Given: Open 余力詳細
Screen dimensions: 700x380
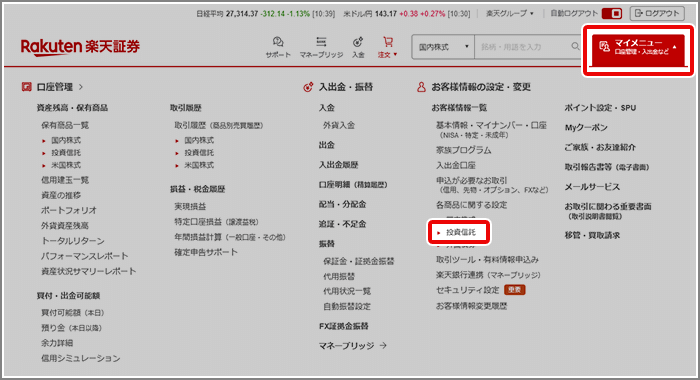Looking at the screenshot, I should (x=57, y=343).
